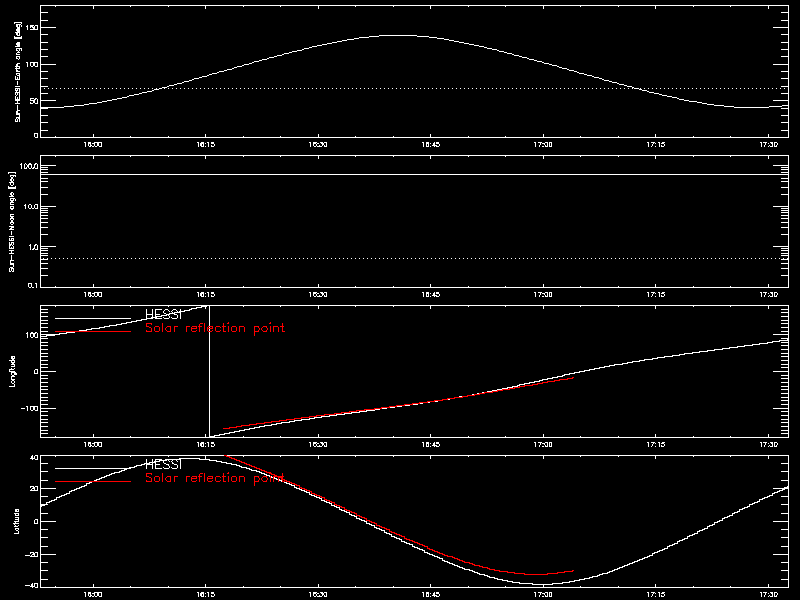Click the red legend line in Latitude plot
The width and height of the screenshot is (800, 600).
pyautogui.click(x=93, y=482)
